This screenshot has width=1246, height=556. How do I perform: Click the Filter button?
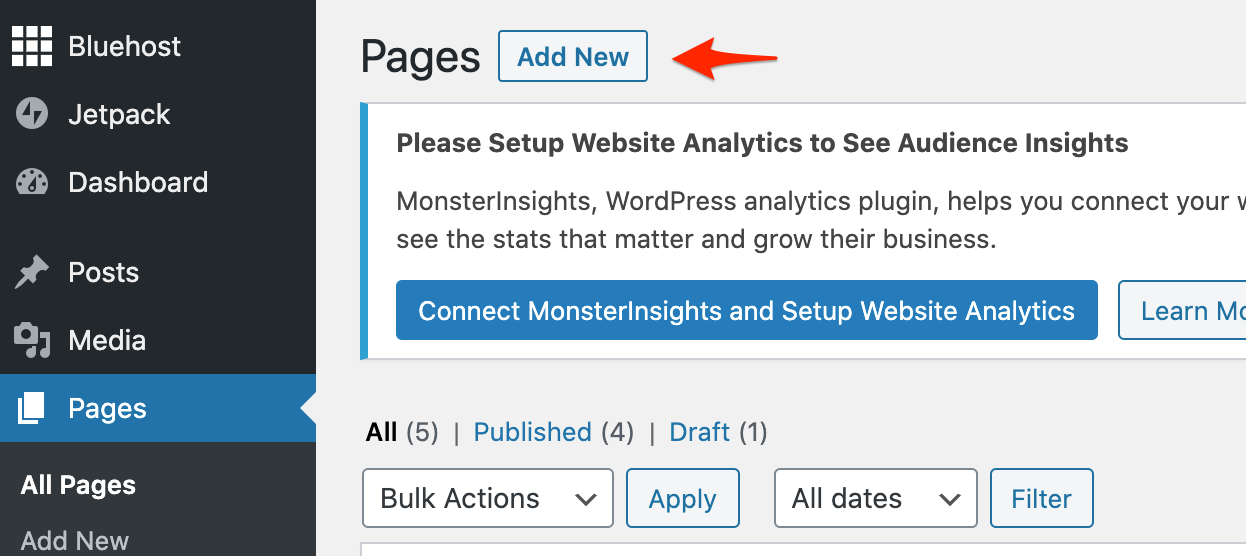pos(1041,498)
